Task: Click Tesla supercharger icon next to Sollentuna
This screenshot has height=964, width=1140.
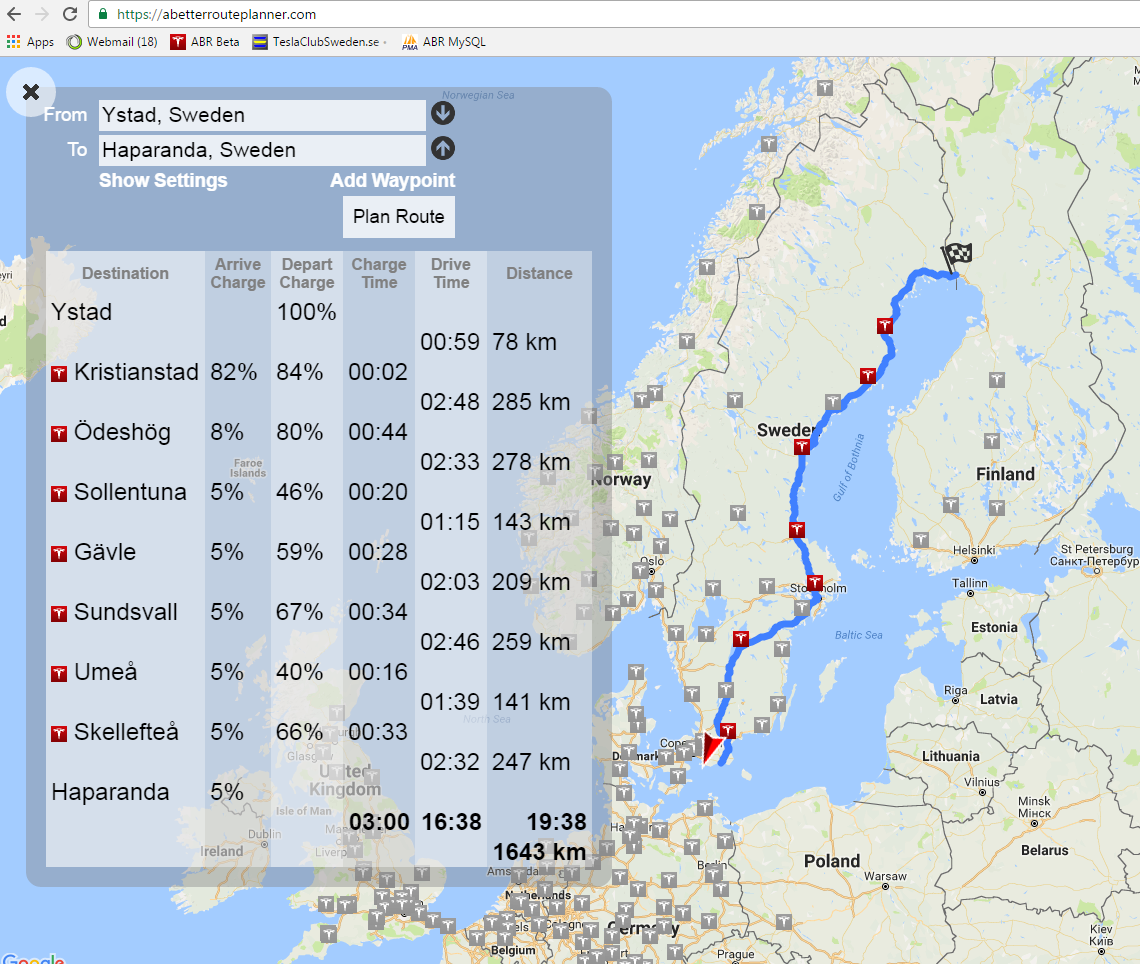Action: pyautogui.click(x=59, y=494)
